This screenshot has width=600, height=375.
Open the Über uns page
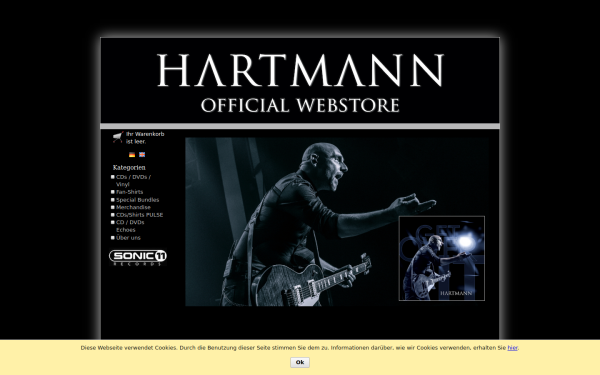(x=128, y=238)
